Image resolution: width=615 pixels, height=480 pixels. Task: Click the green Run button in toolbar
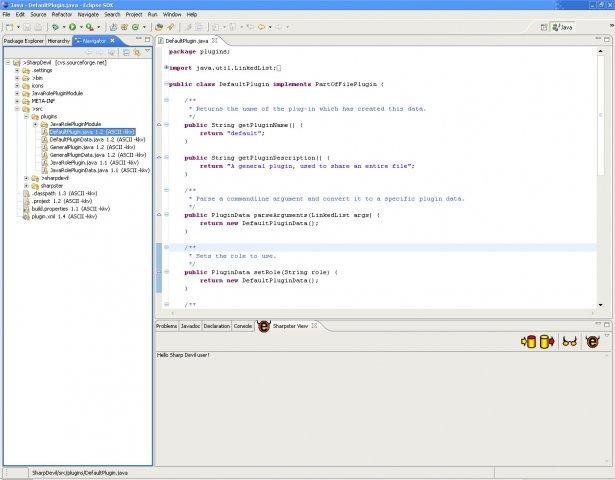(x=70, y=27)
